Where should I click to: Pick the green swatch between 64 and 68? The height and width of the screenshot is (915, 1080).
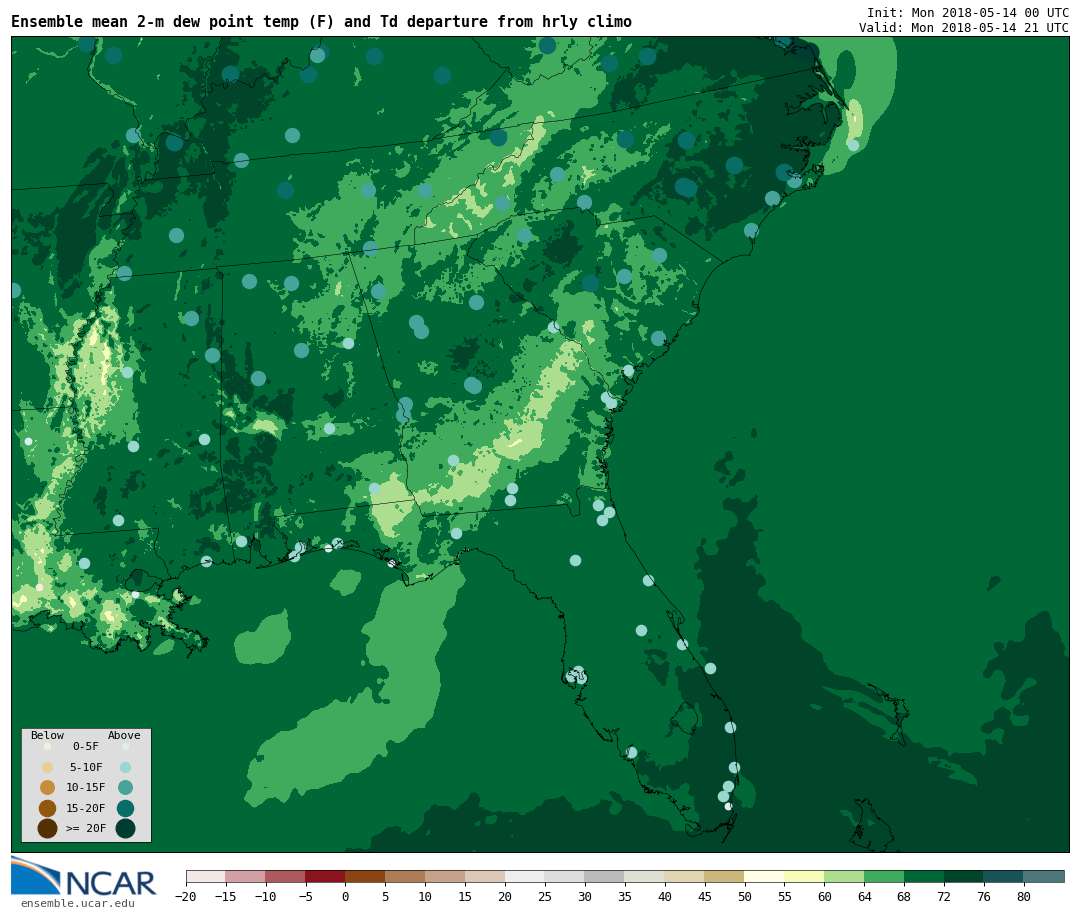pyautogui.click(x=884, y=876)
